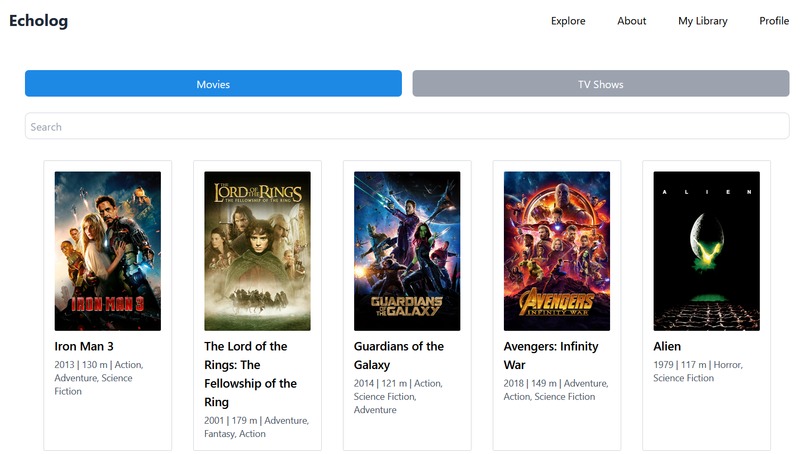Image resolution: width=806 pixels, height=454 pixels.
Task: Click the Guardians of the Galaxy title
Action: (x=399, y=356)
